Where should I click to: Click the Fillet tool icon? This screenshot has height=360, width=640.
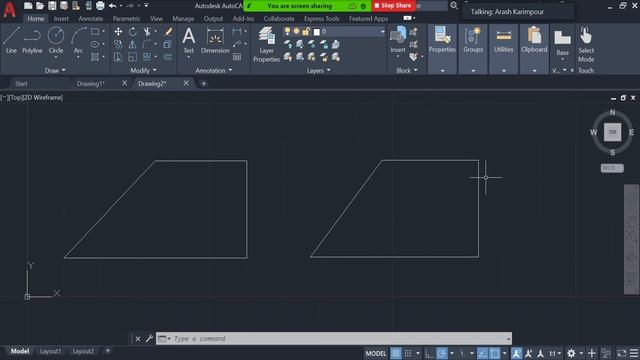pos(147,44)
